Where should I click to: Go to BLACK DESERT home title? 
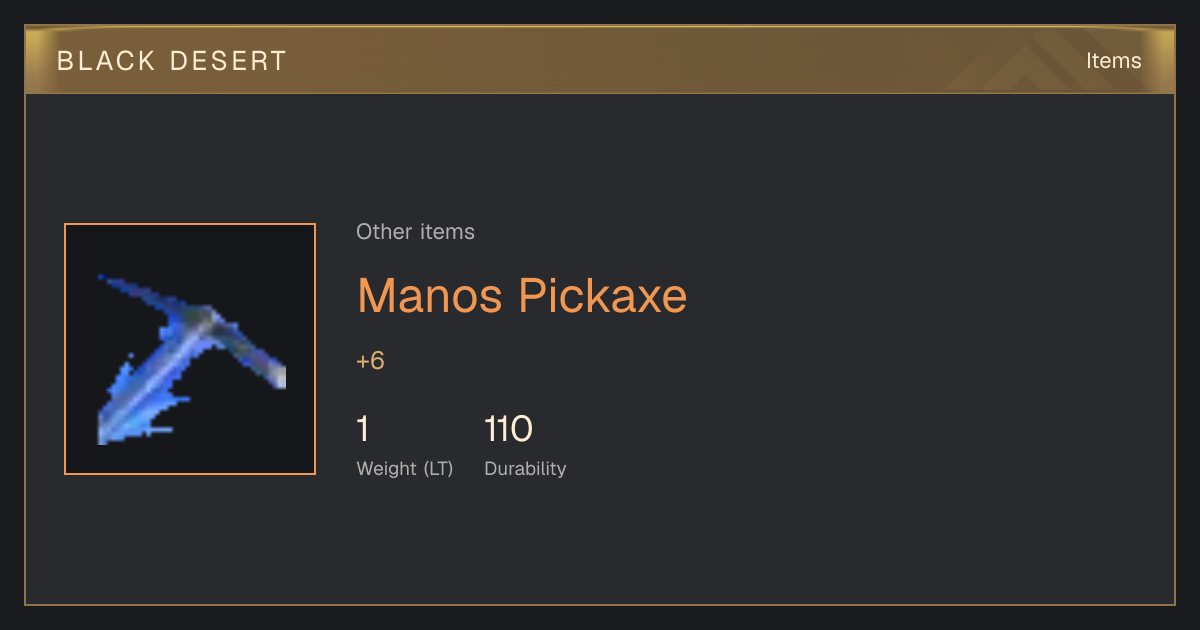172,61
